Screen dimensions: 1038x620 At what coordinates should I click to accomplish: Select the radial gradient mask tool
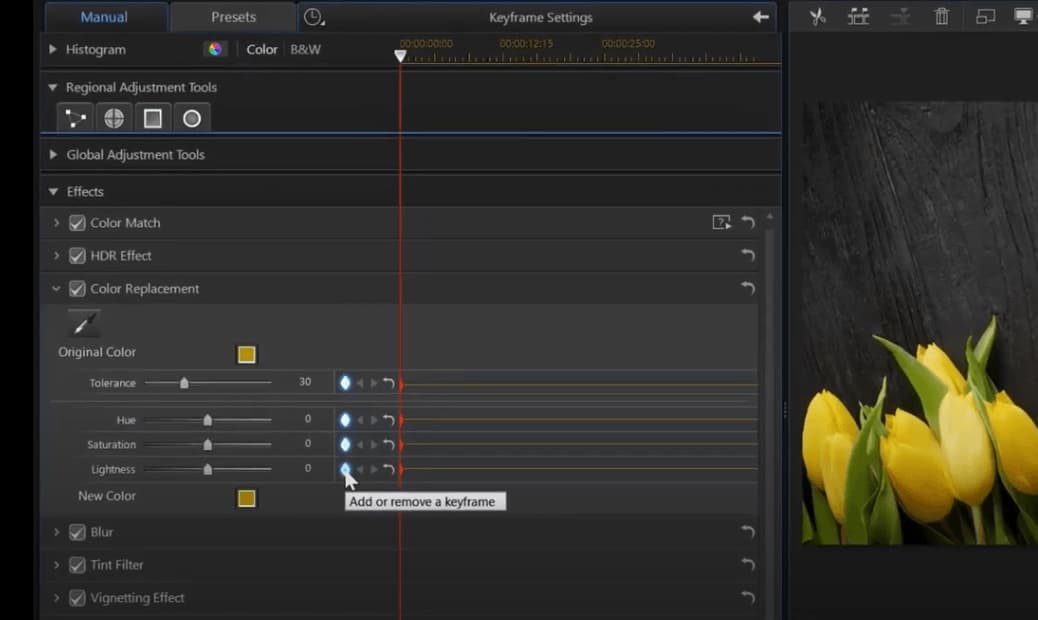tap(114, 119)
